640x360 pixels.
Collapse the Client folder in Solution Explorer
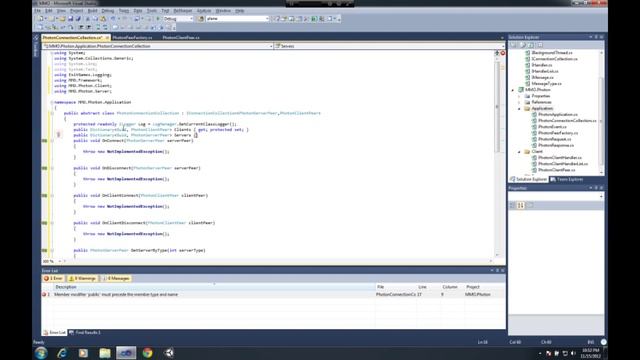coord(519,152)
